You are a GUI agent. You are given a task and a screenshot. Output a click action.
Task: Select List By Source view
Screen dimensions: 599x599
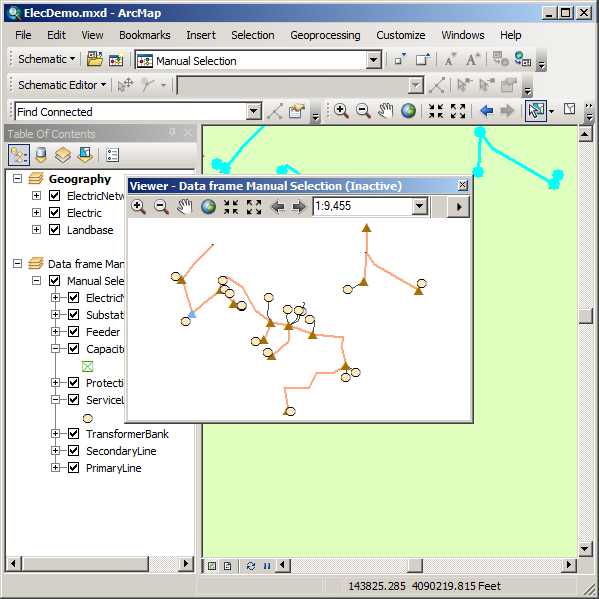tap(41, 155)
